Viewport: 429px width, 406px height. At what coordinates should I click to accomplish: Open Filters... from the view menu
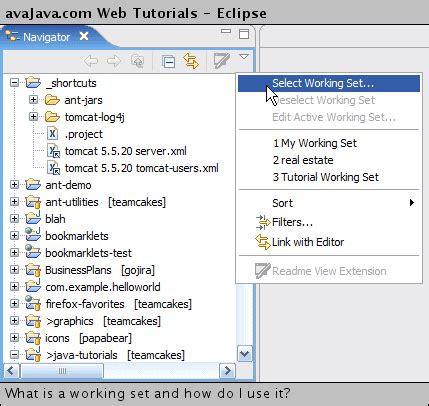pos(329,222)
